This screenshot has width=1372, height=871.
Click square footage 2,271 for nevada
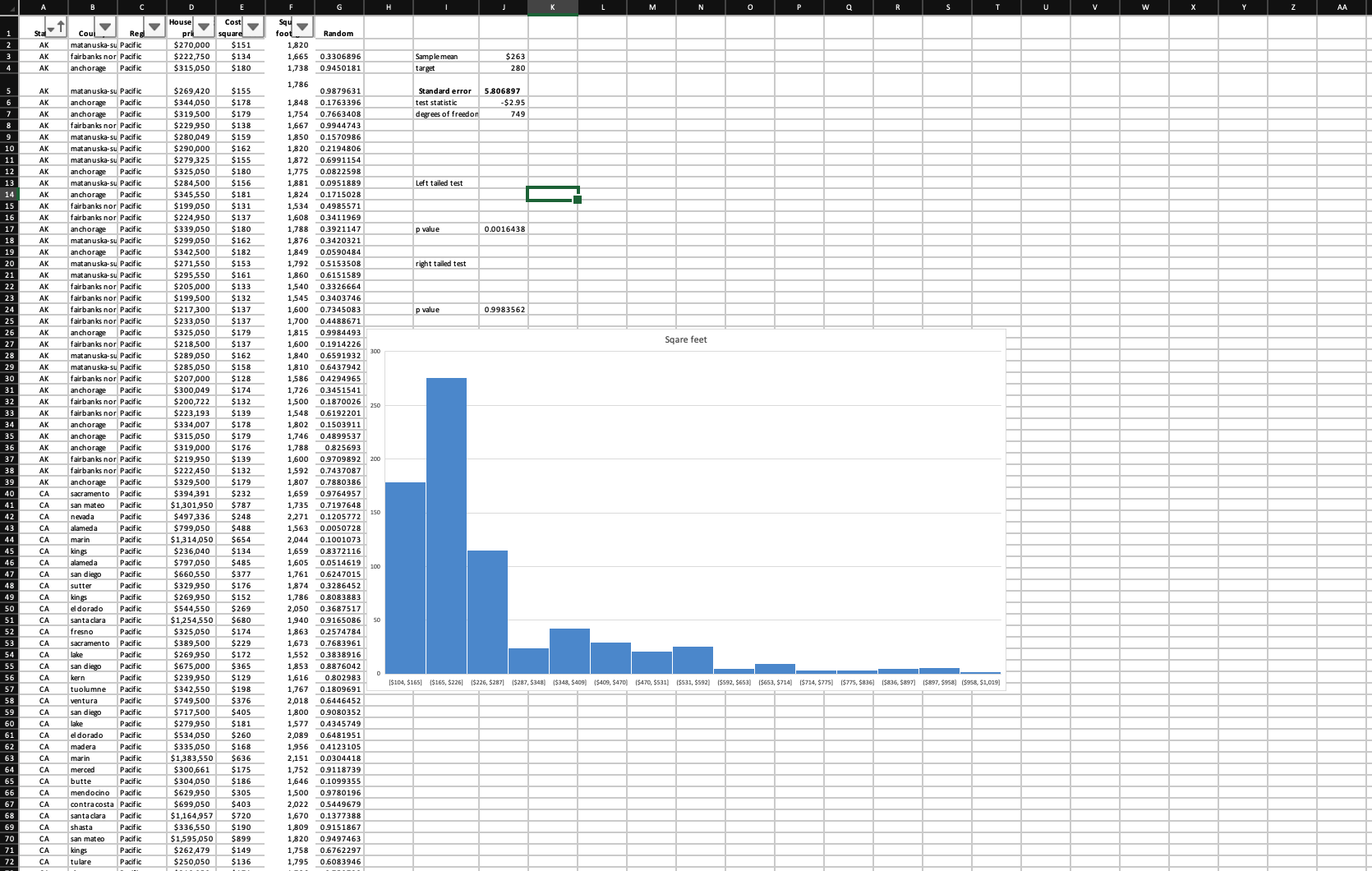pyautogui.click(x=290, y=517)
